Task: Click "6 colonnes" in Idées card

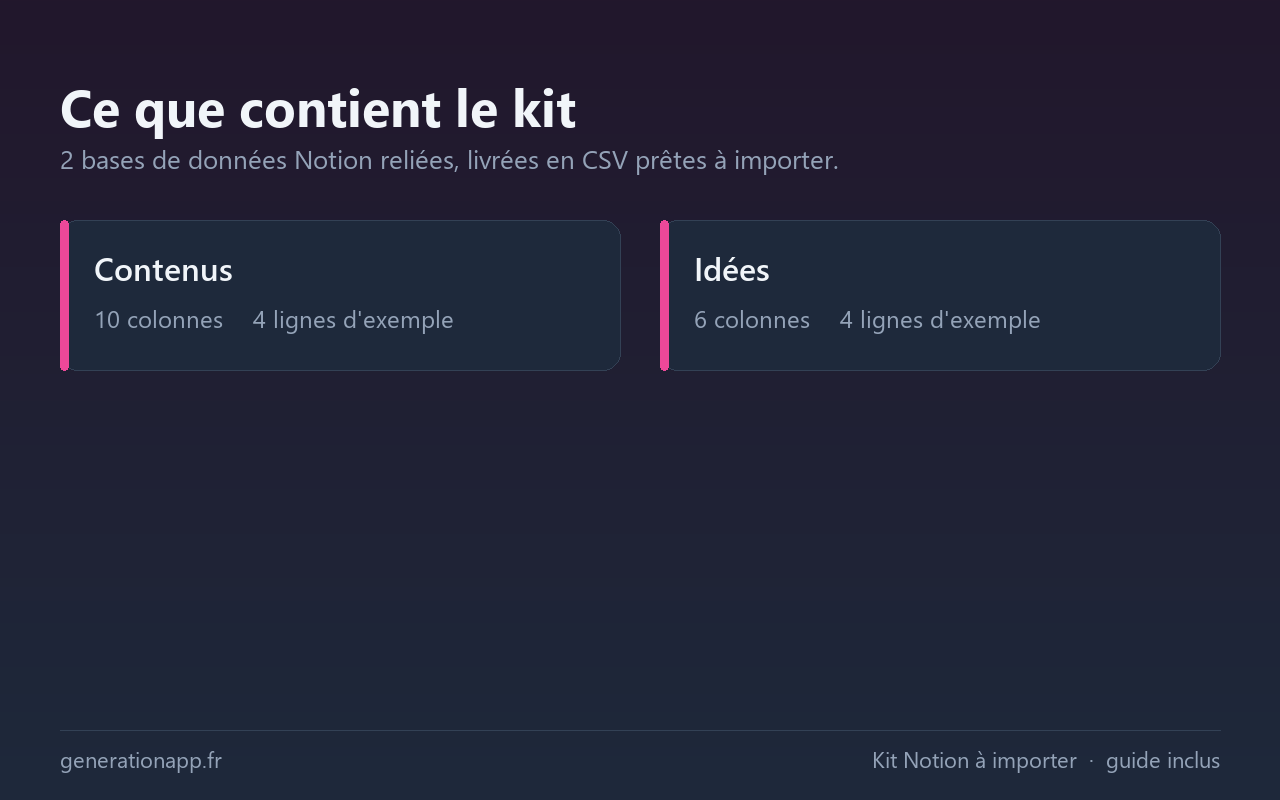Action: point(752,320)
